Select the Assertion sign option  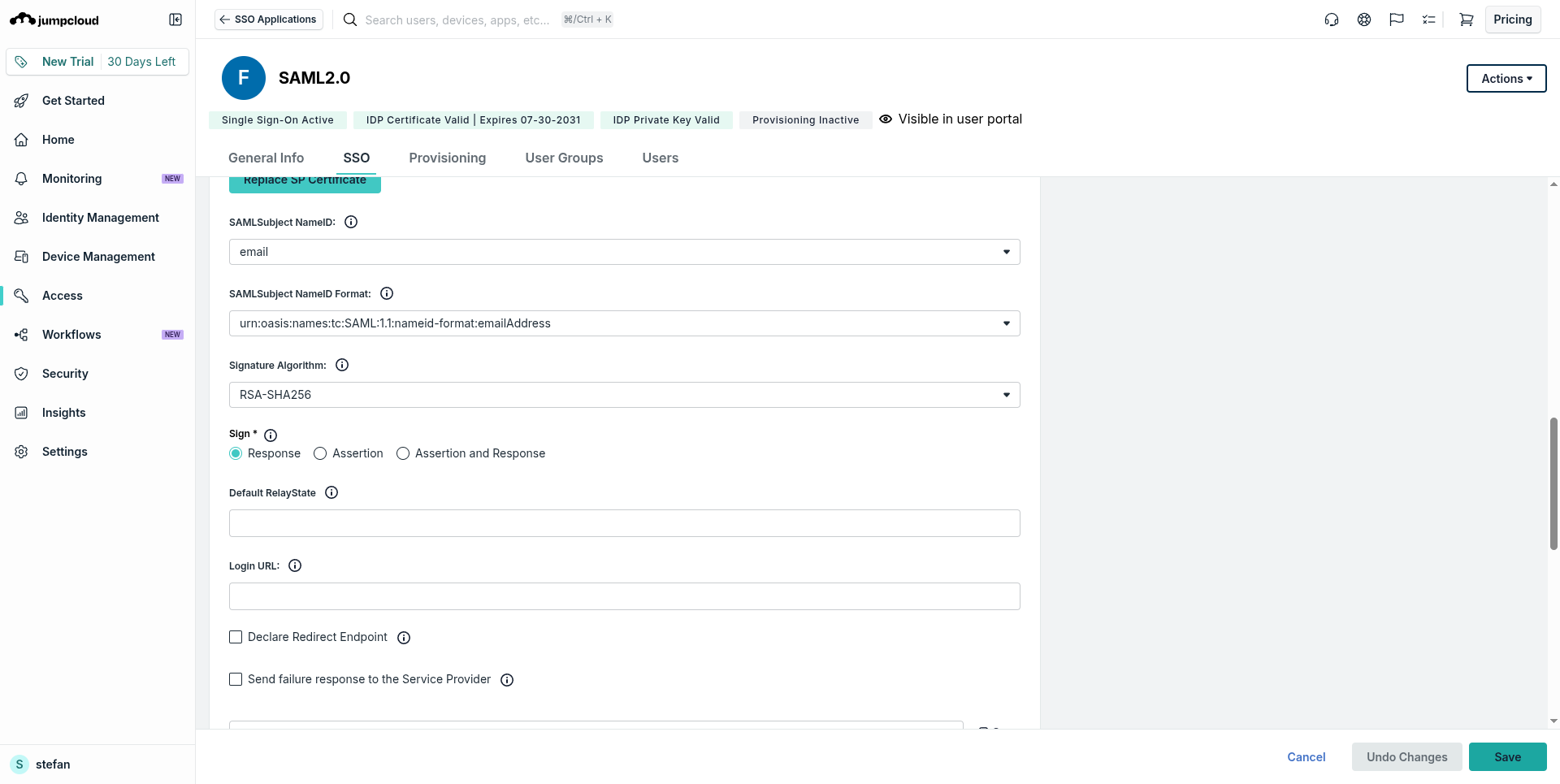[x=320, y=453]
